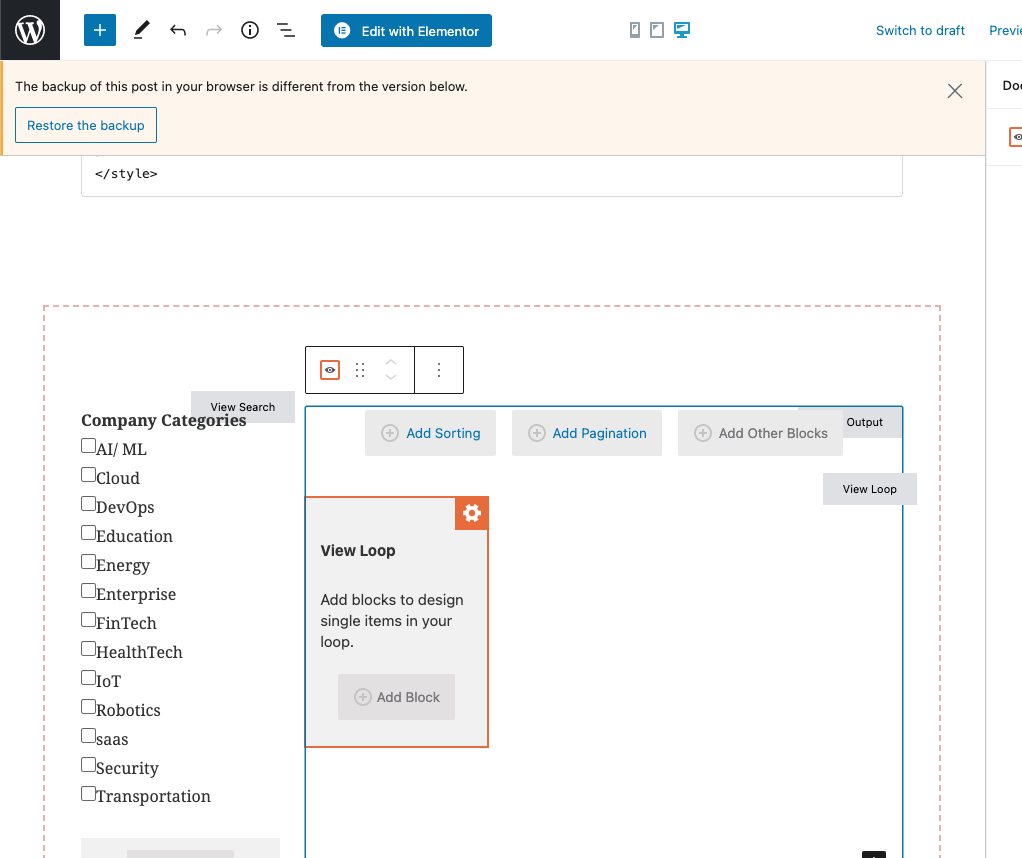Click Add Other Blocks button
This screenshot has height=858, width=1022.
click(760, 433)
